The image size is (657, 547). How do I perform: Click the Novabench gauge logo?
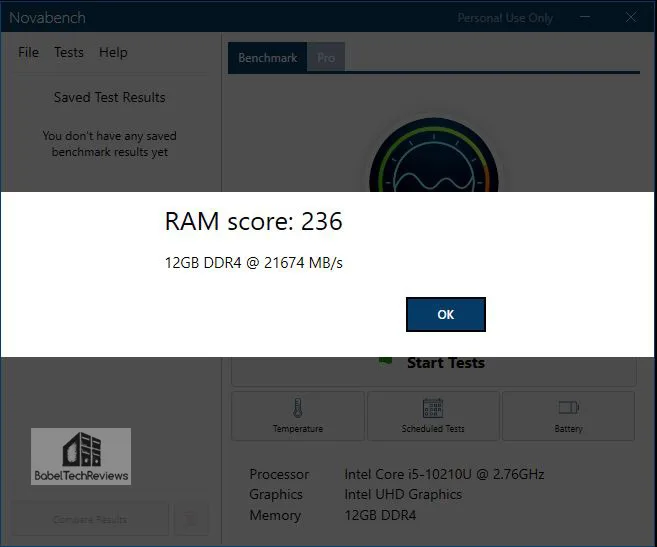pos(434,156)
